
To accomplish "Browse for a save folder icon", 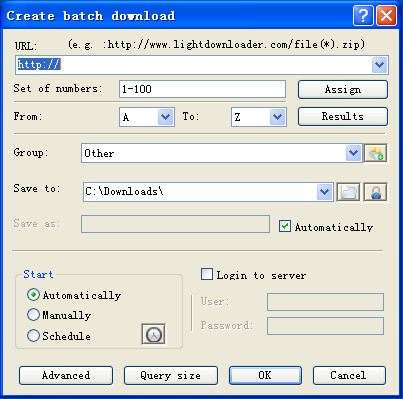I will click(x=348, y=192).
